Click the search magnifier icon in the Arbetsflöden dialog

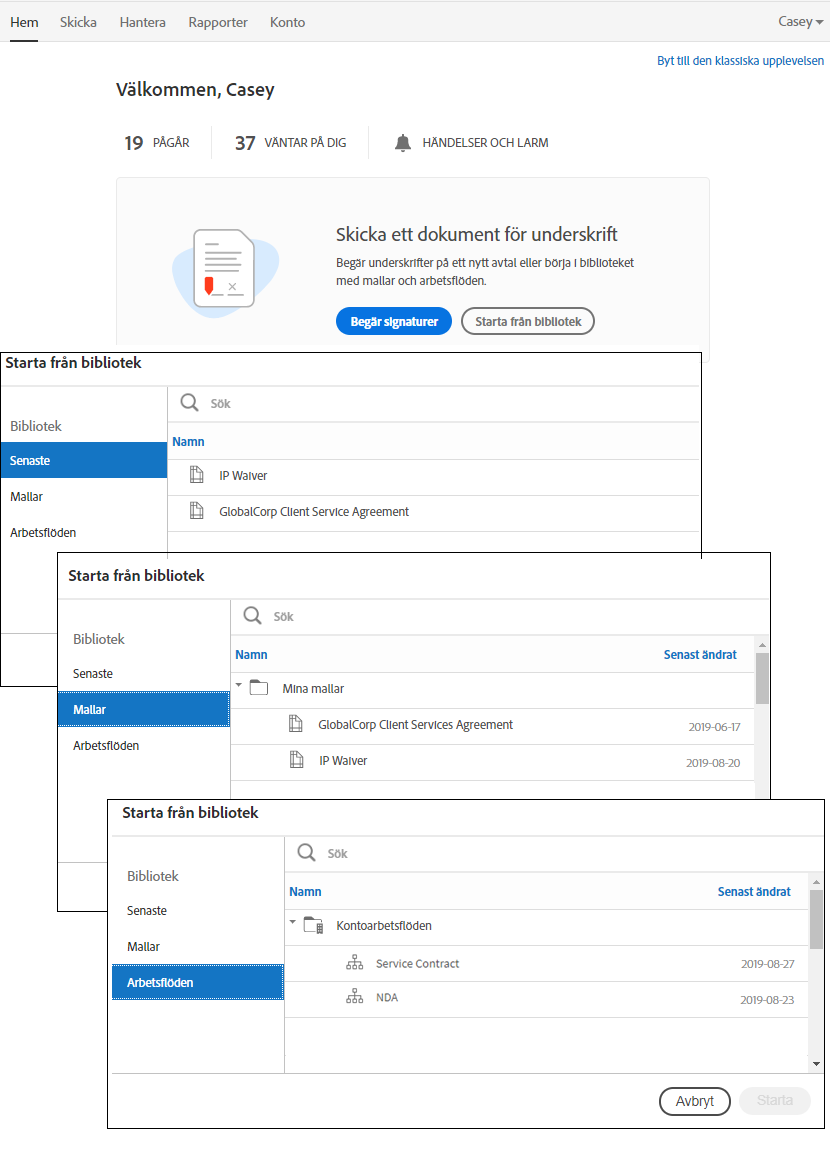click(x=307, y=853)
